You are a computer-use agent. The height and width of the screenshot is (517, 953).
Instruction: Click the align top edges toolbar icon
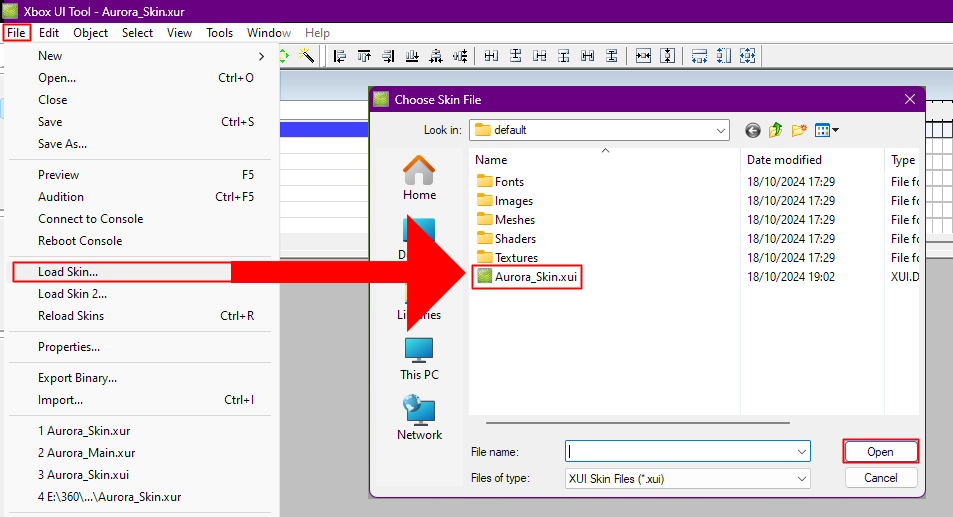point(364,56)
